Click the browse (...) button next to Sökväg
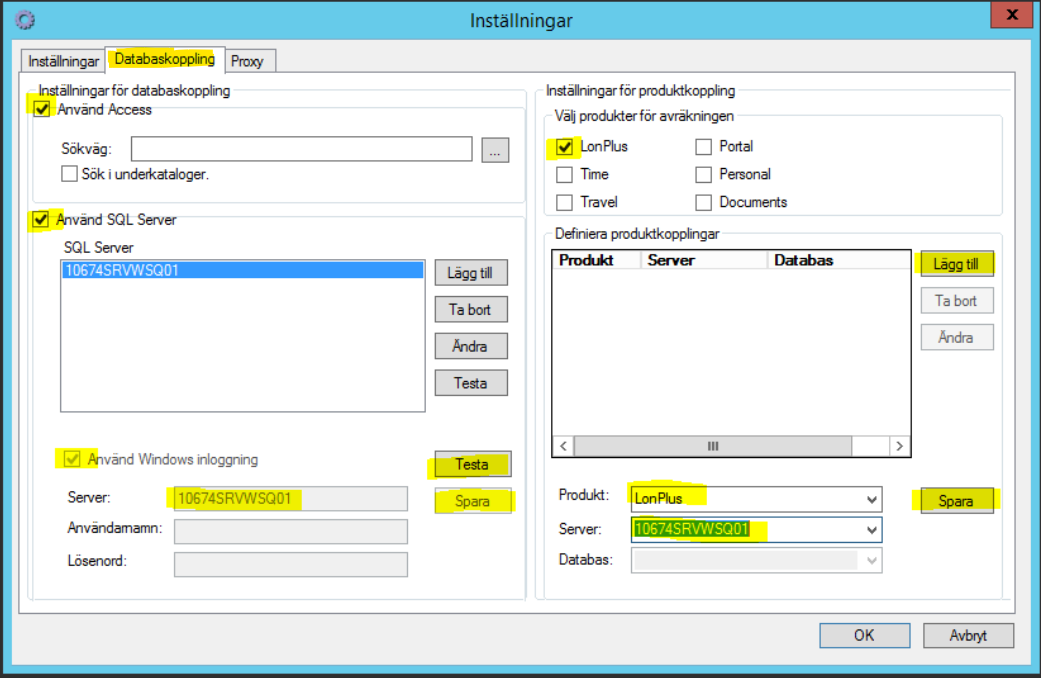The width and height of the screenshot is (1042, 678). point(495,149)
